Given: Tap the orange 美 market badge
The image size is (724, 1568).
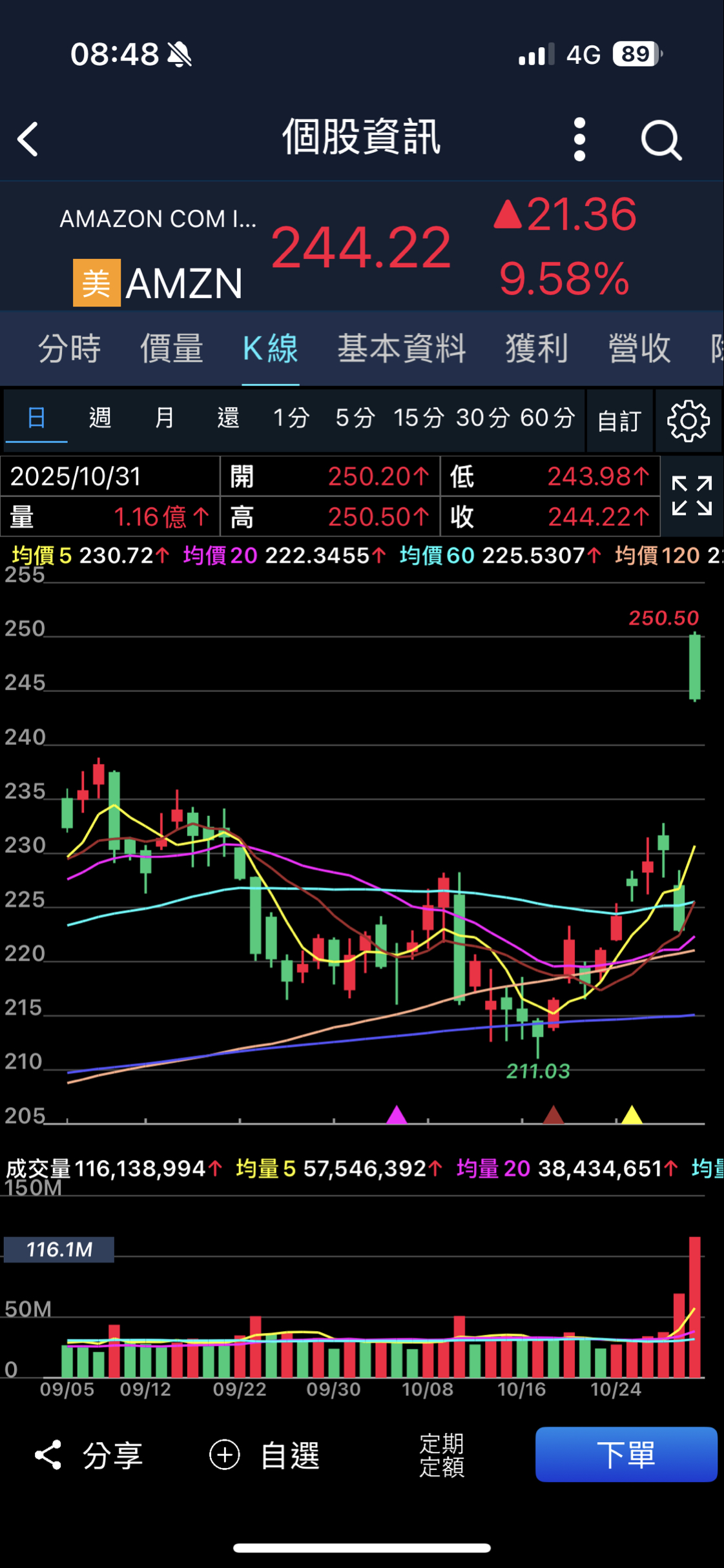Looking at the screenshot, I should [97, 283].
